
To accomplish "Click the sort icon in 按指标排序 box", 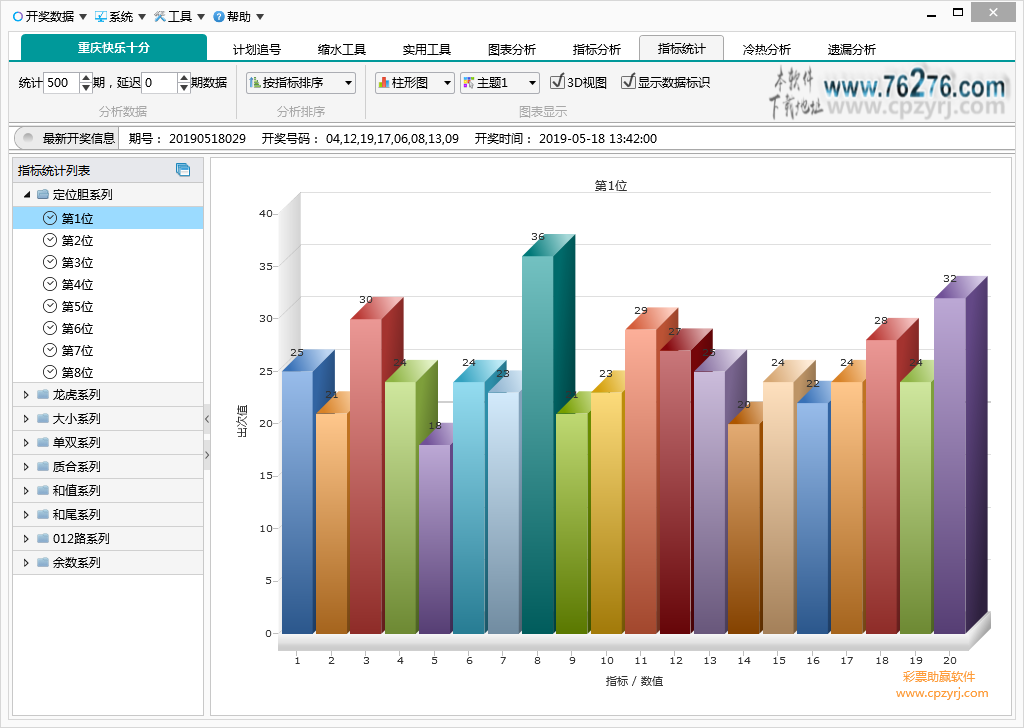I will (x=255, y=82).
